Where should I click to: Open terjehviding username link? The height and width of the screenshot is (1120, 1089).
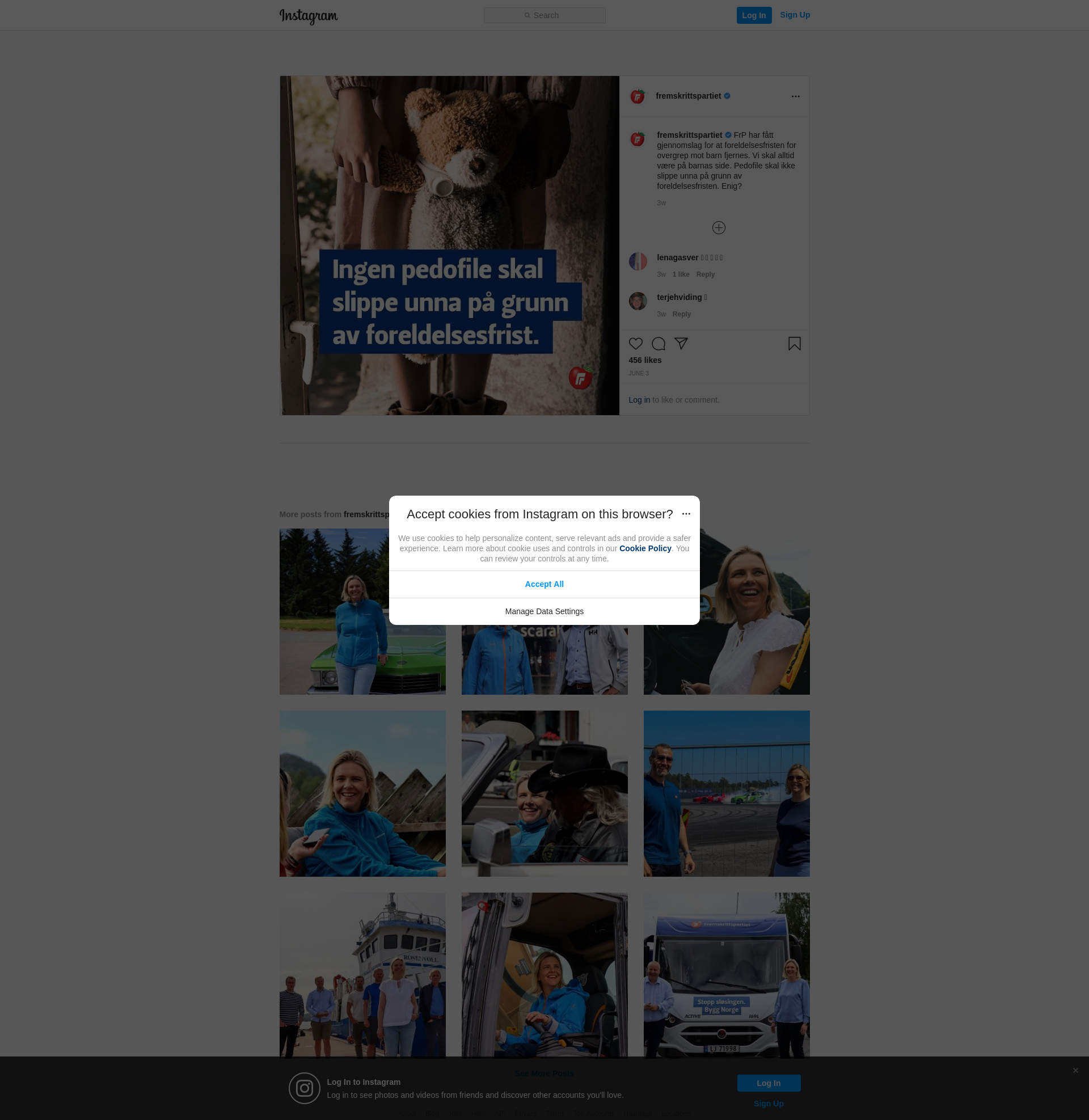coord(679,297)
